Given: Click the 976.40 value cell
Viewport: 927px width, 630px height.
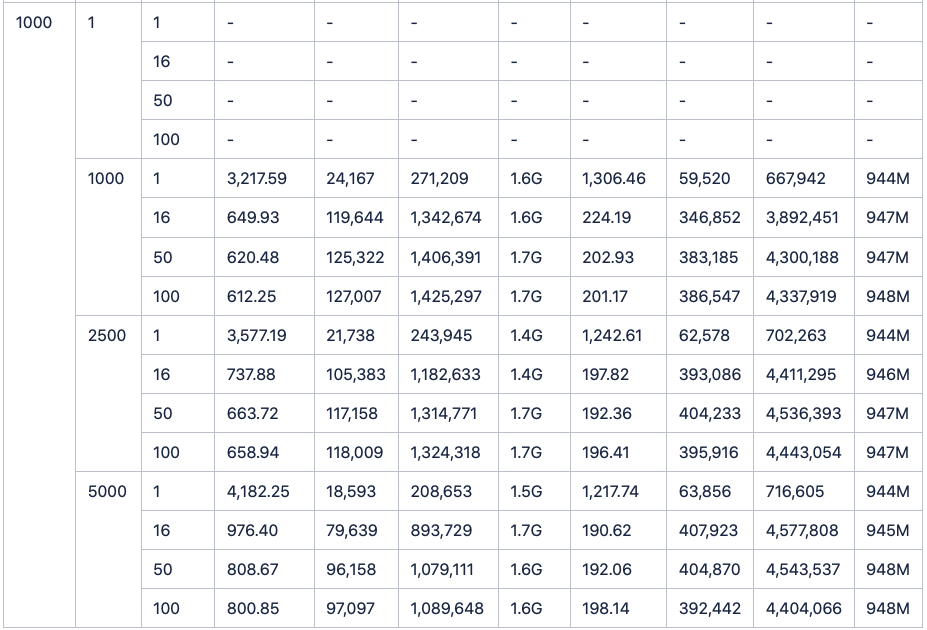Looking at the screenshot, I should pos(253,531).
